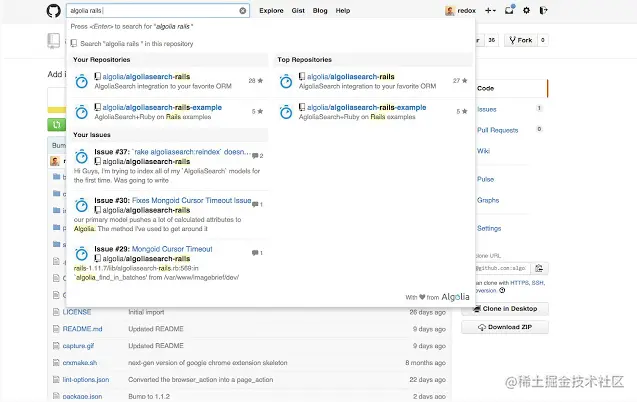Open the redox user profile avatar
Viewport: 637px width, 402px height.
coord(450,11)
